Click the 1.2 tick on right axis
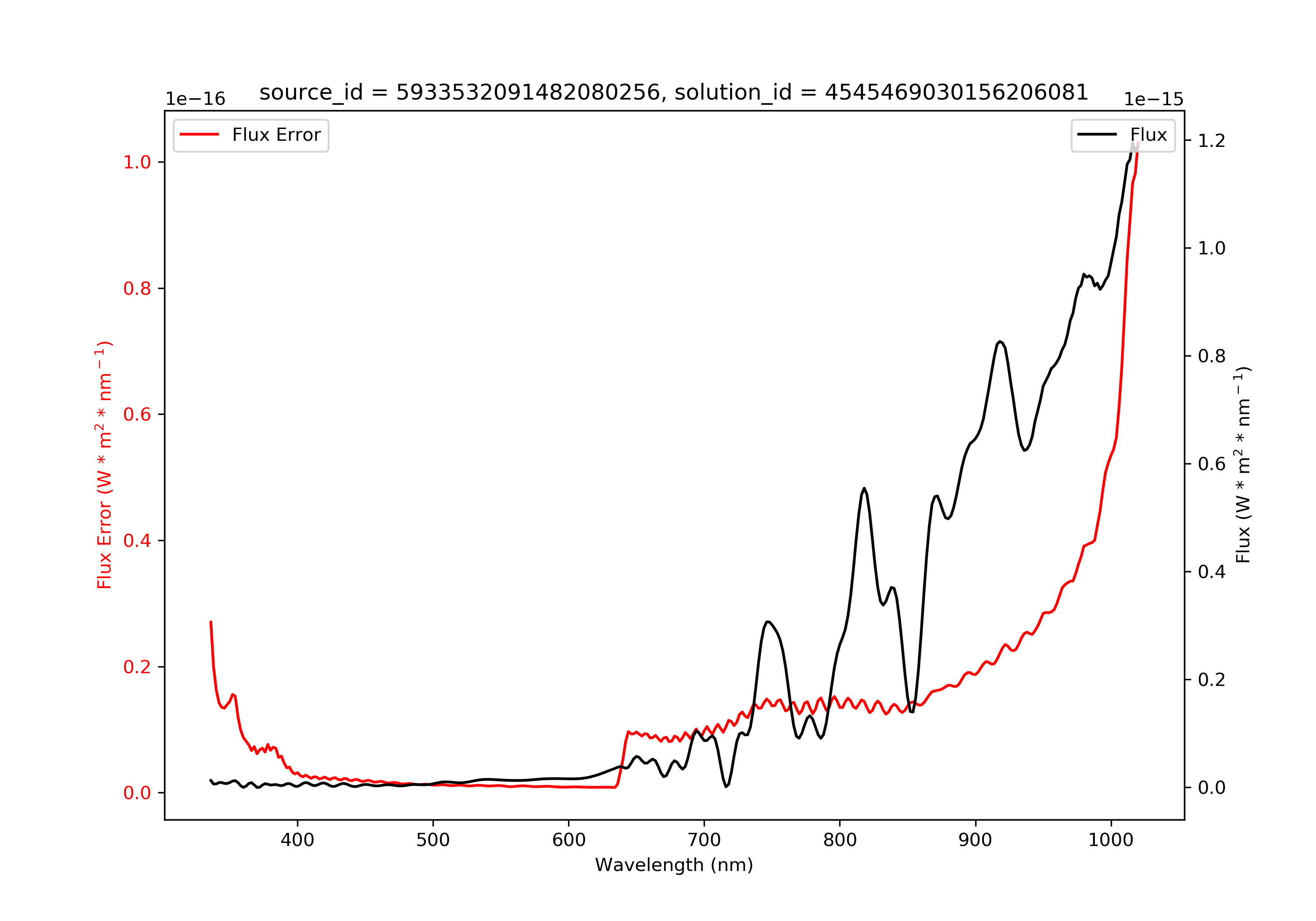The image size is (1316, 921). tap(1212, 140)
